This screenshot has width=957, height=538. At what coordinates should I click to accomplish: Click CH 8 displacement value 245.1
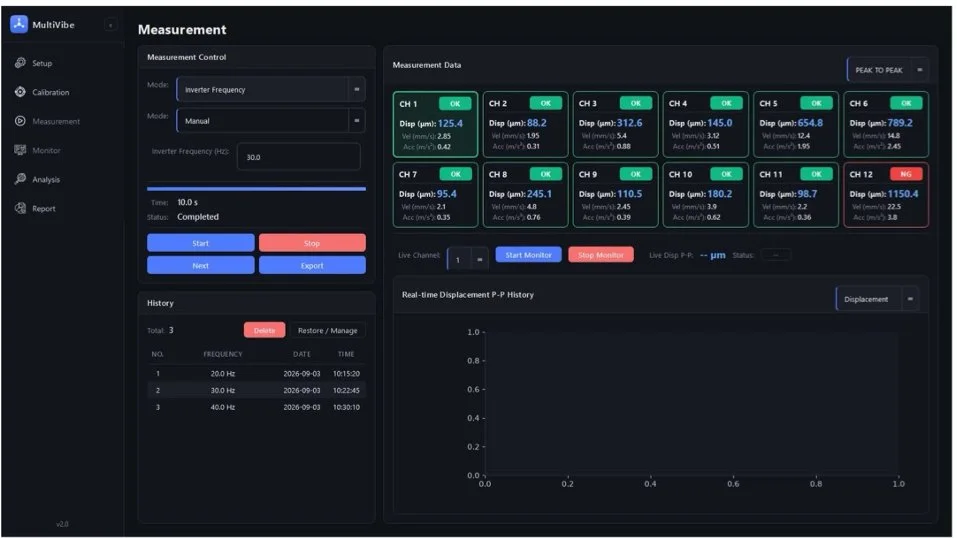(540, 194)
